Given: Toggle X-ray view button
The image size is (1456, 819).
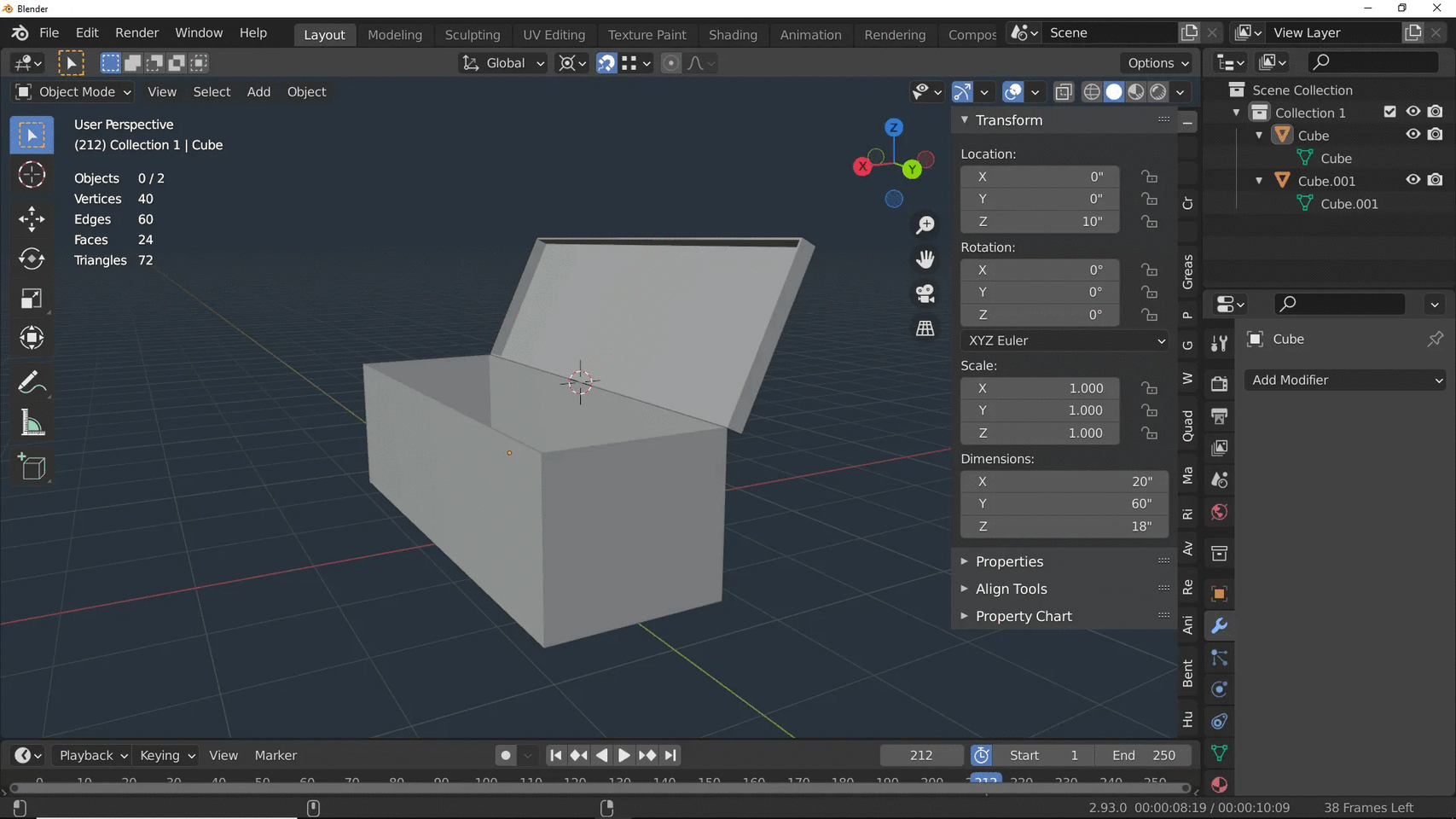Looking at the screenshot, I should click(1063, 91).
